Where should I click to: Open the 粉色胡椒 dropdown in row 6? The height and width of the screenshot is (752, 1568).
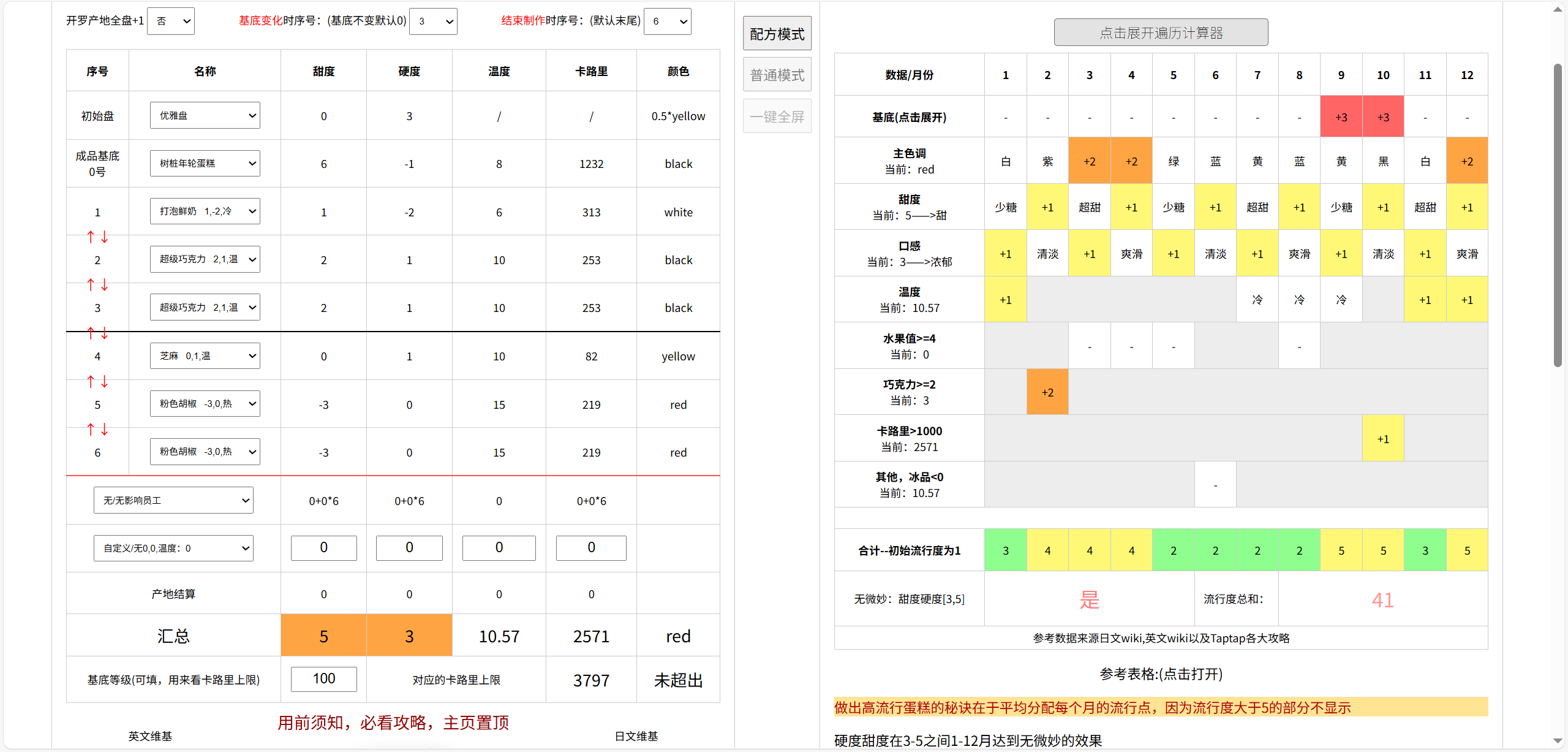(x=205, y=452)
